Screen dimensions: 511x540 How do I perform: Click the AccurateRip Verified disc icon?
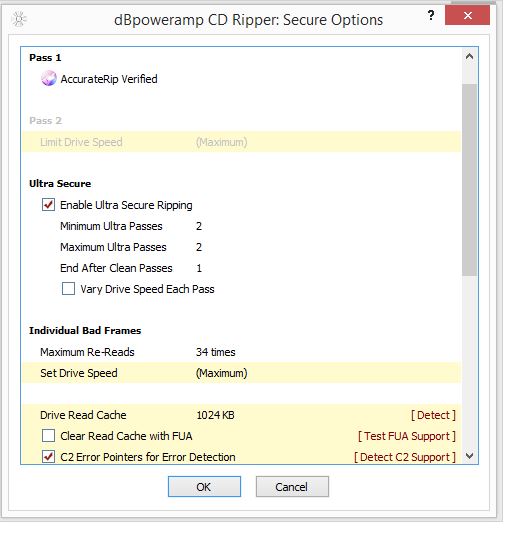point(49,79)
